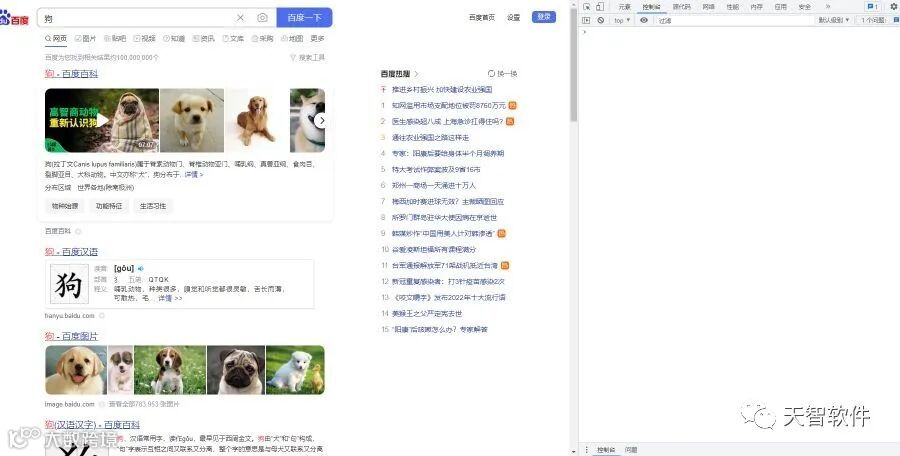Select the 网页 search tab

(56, 38)
